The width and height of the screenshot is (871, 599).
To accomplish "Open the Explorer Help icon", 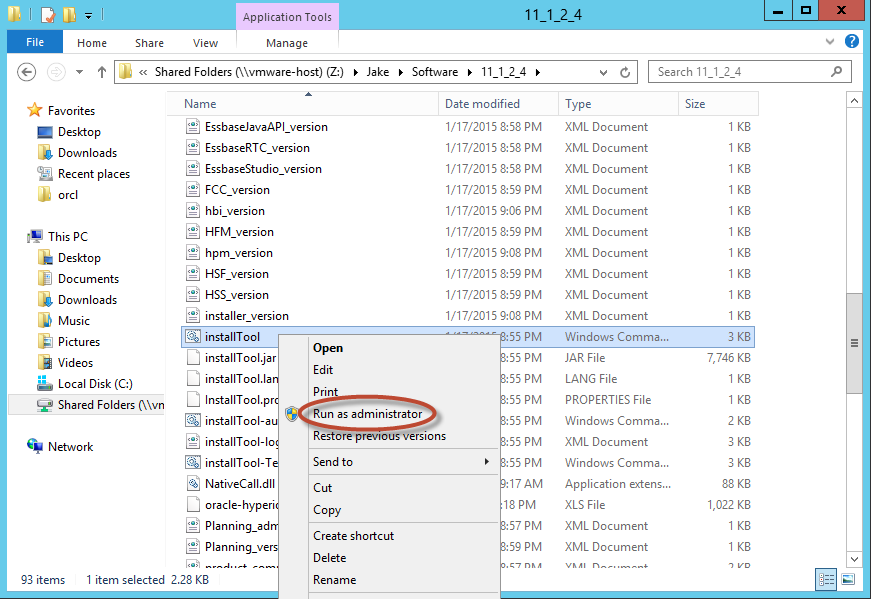I will tap(852, 41).
